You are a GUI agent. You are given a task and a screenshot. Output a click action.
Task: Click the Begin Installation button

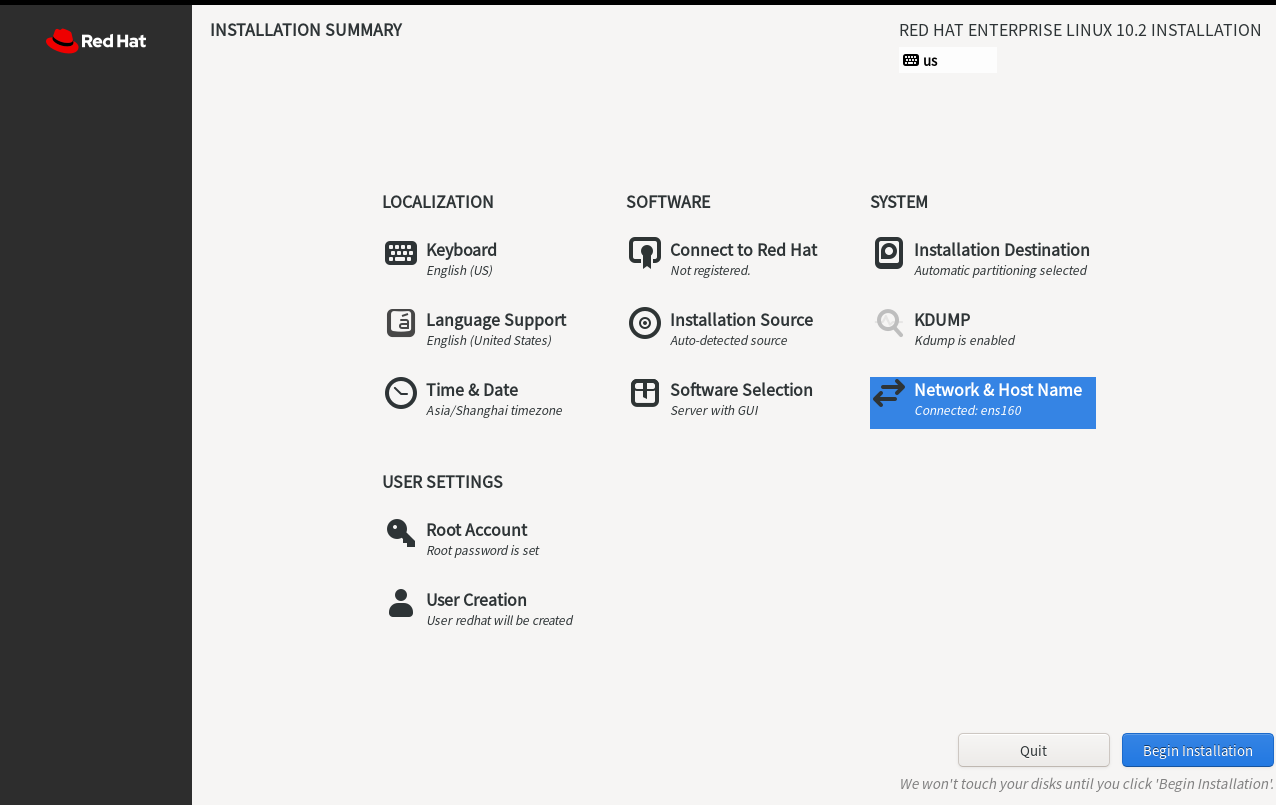coord(1198,751)
